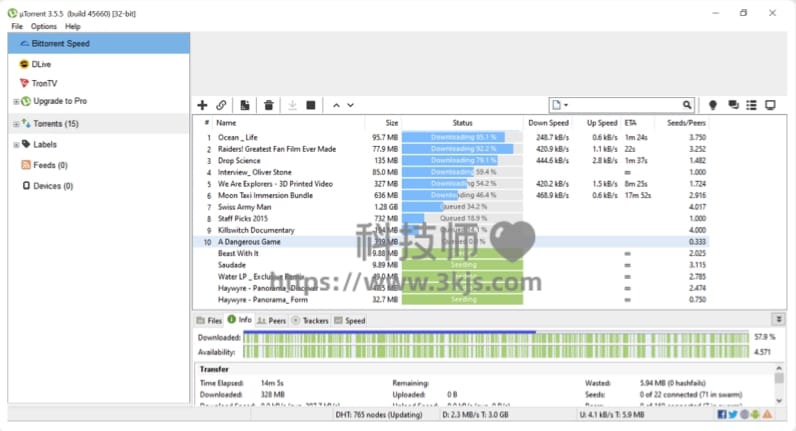Sort by ETA column header
The height and width of the screenshot is (431, 796).
(631, 123)
